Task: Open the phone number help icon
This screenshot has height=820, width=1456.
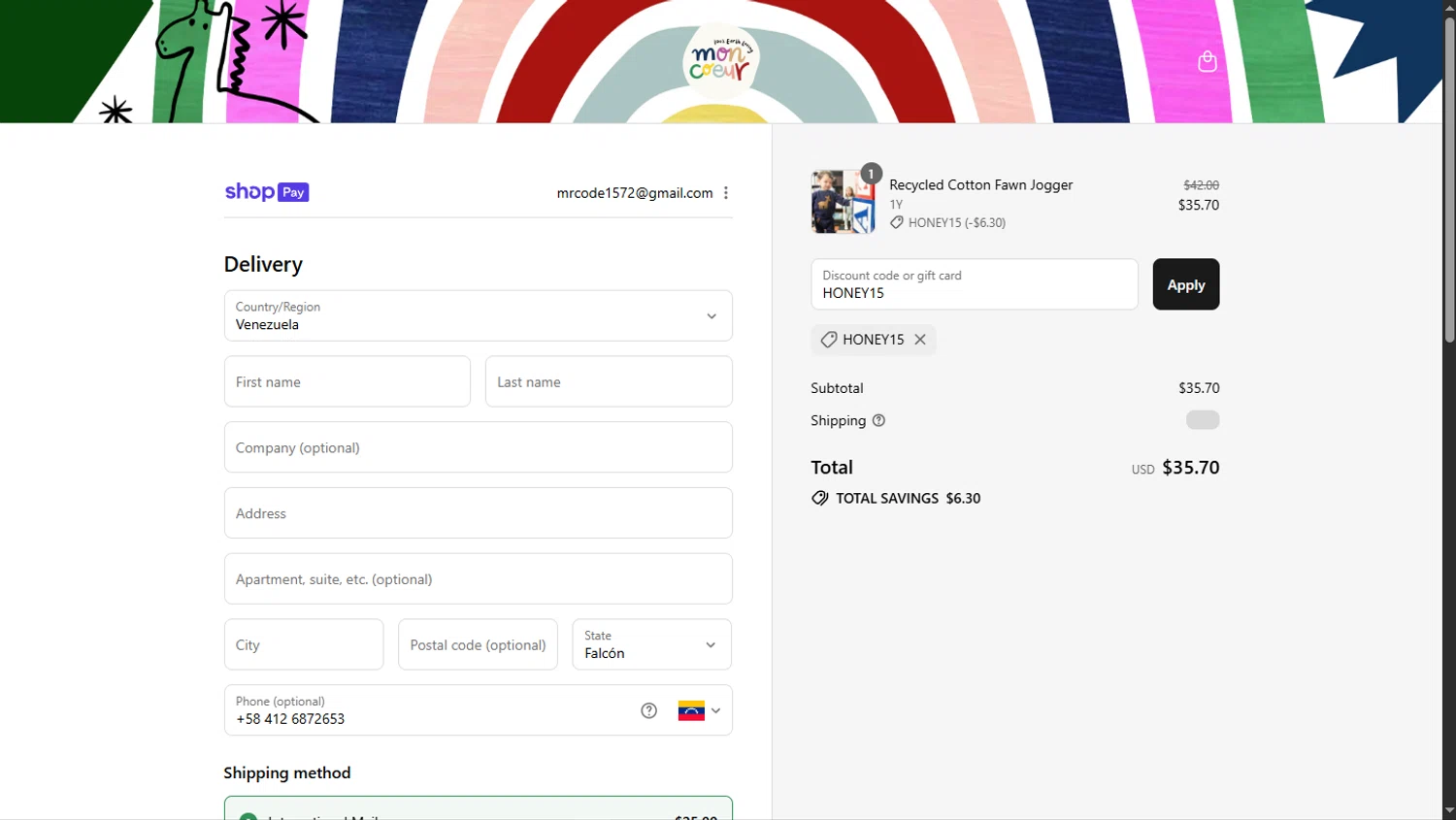Action: click(x=649, y=710)
